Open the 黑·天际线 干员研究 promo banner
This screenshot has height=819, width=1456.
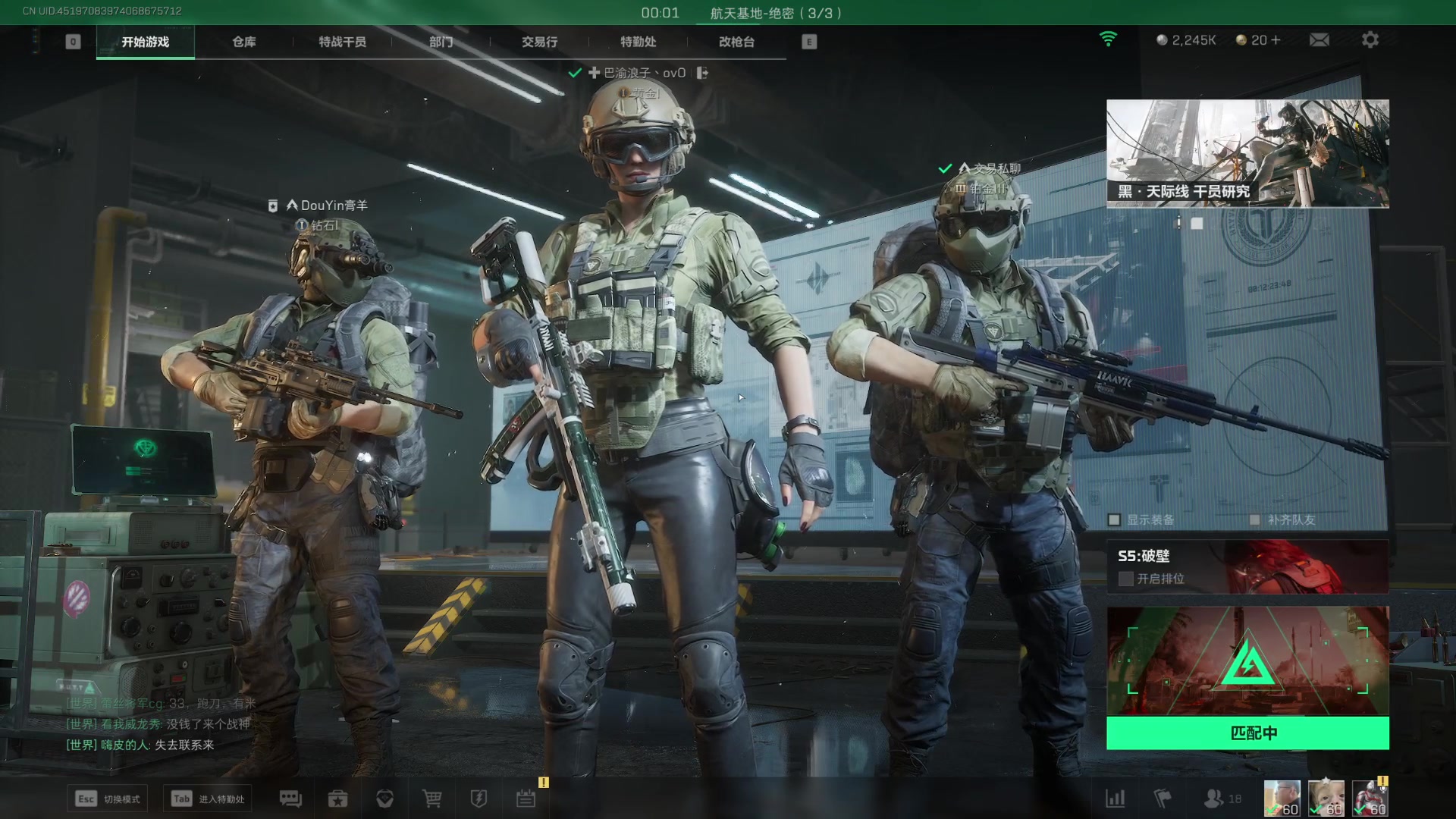[x=1247, y=153]
